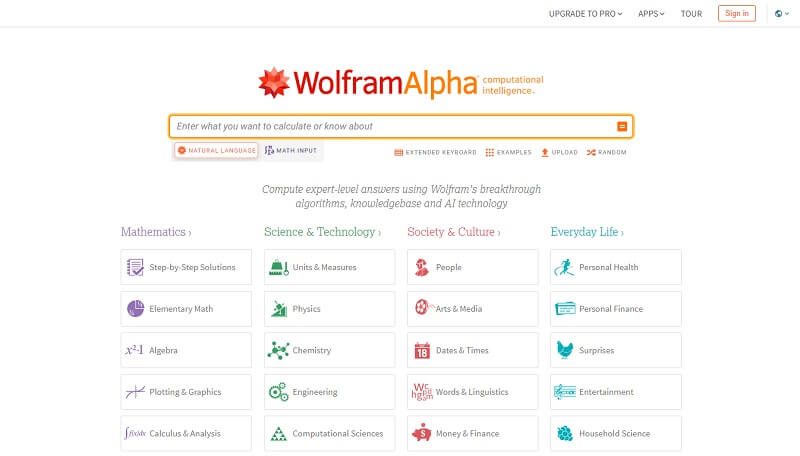This screenshot has height=456, width=800.
Task: Open the Extended Keyboard option
Action: click(435, 152)
